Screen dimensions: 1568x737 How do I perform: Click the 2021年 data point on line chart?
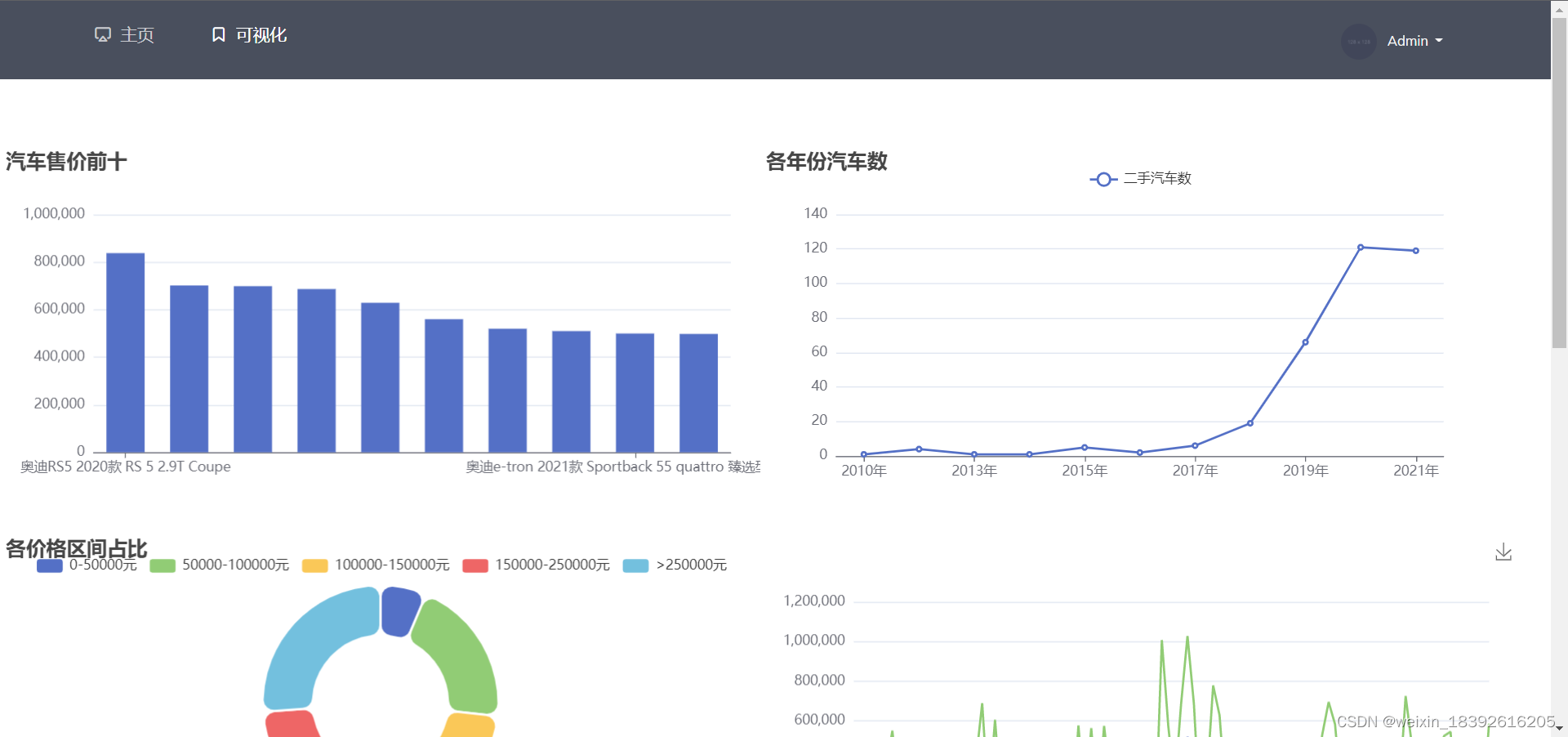click(x=1416, y=251)
